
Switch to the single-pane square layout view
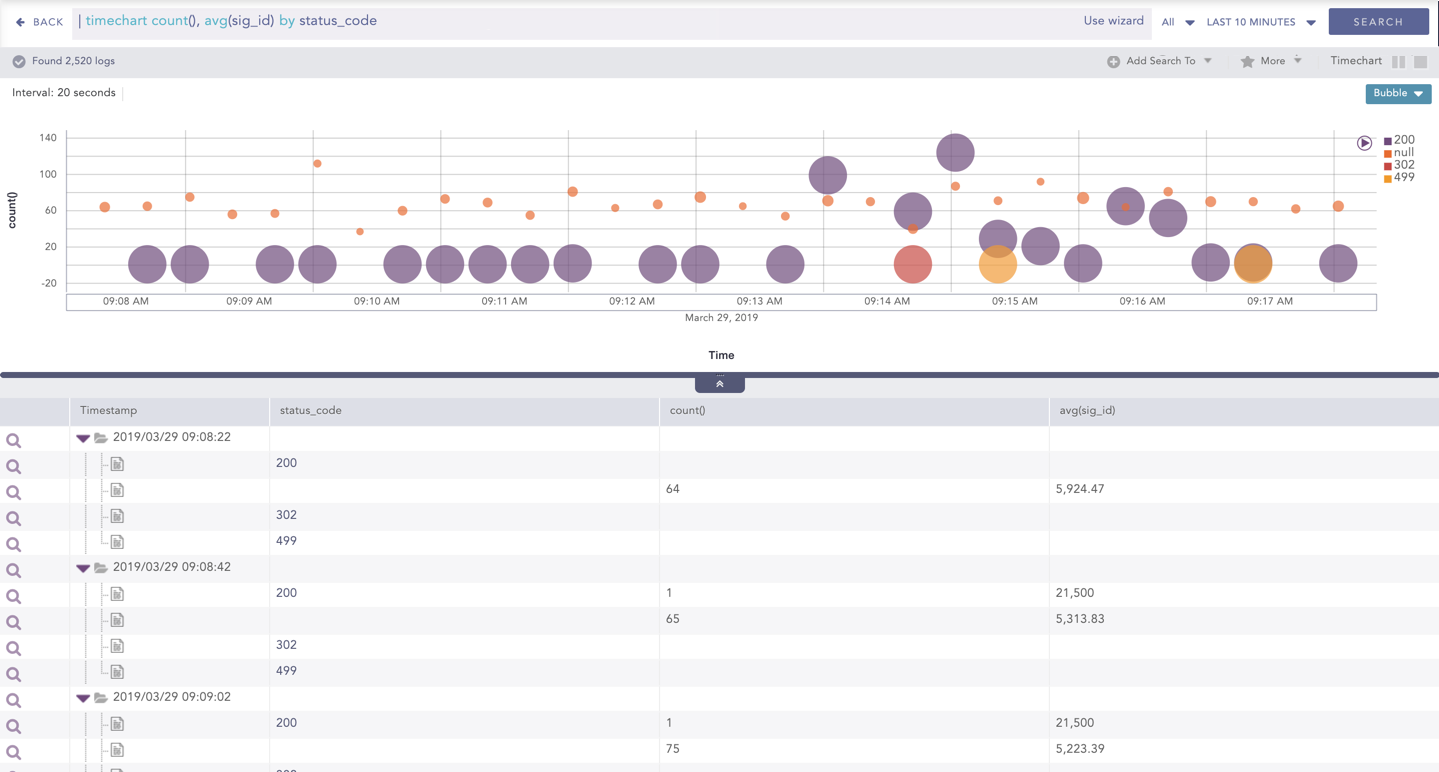tap(1420, 62)
